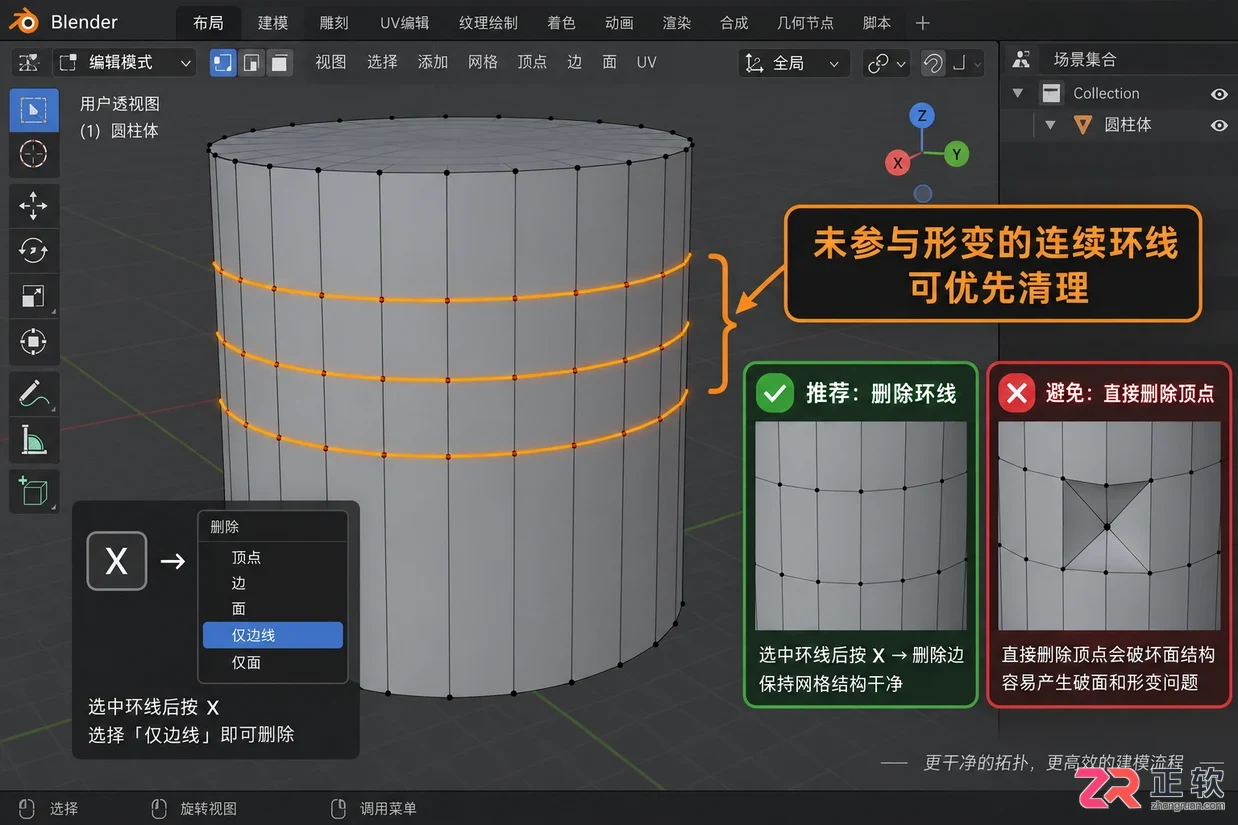Activate the Transform tool
Image resolution: width=1238 pixels, height=825 pixels.
point(34,342)
